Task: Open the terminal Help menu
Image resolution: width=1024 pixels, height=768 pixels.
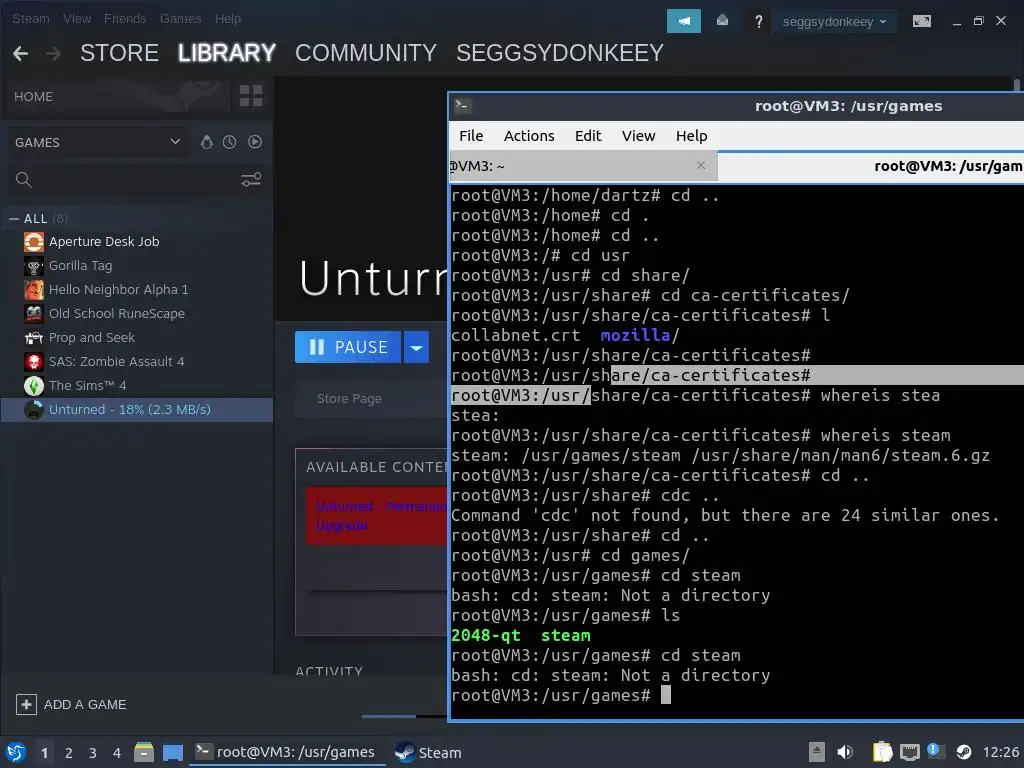Action: (x=691, y=136)
